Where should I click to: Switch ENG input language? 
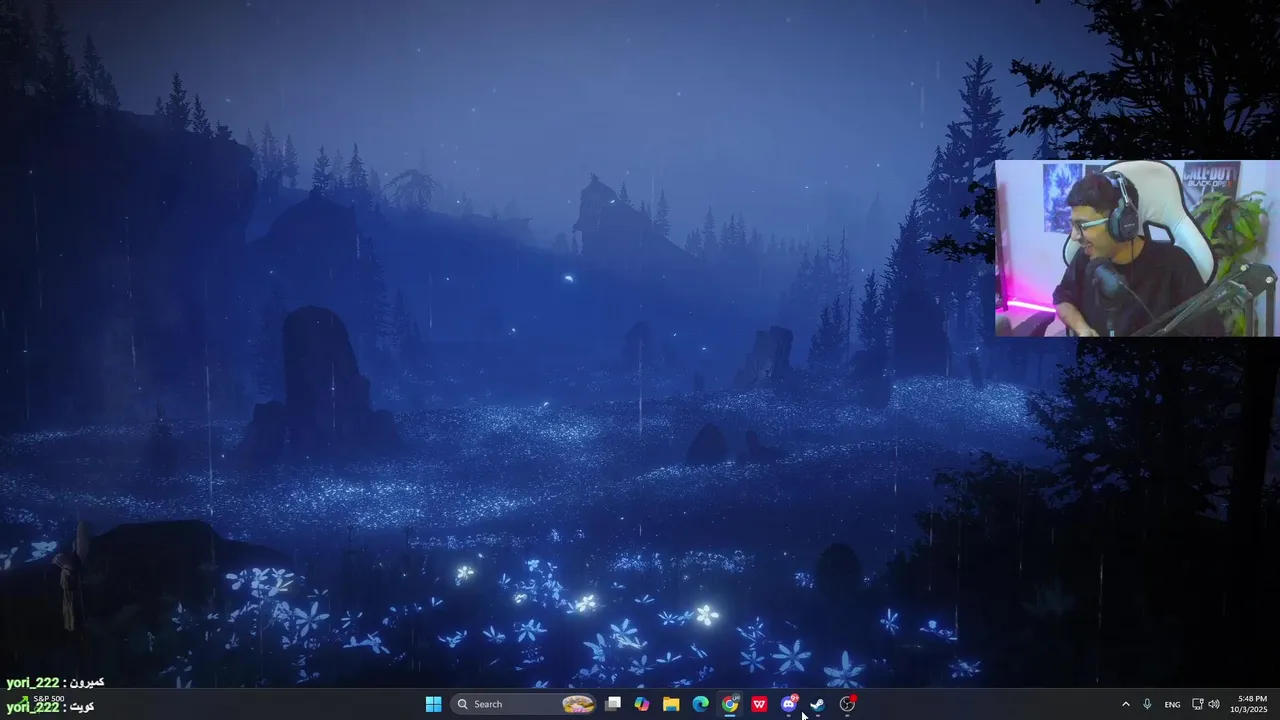(x=1172, y=704)
